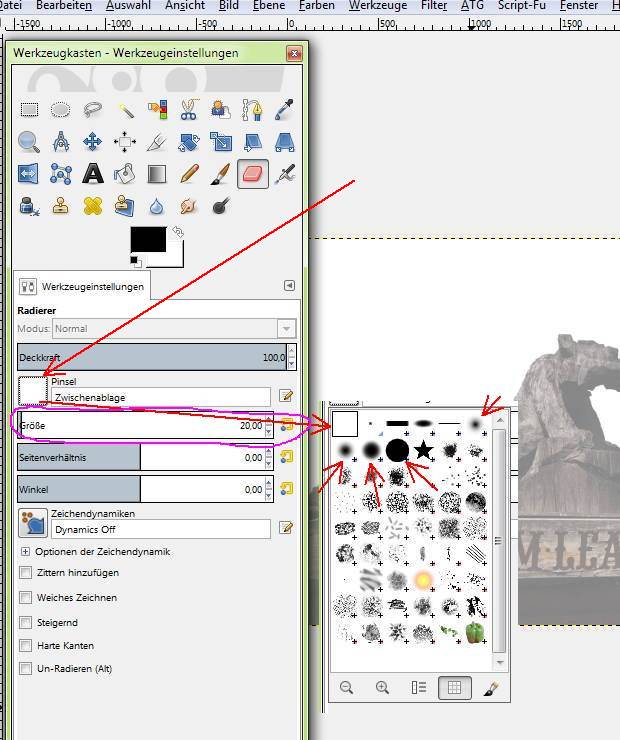This screenshot has width=620, height=740.
Task: Check the Un-Radieren (Alt) option
Action: coord(26,669)
